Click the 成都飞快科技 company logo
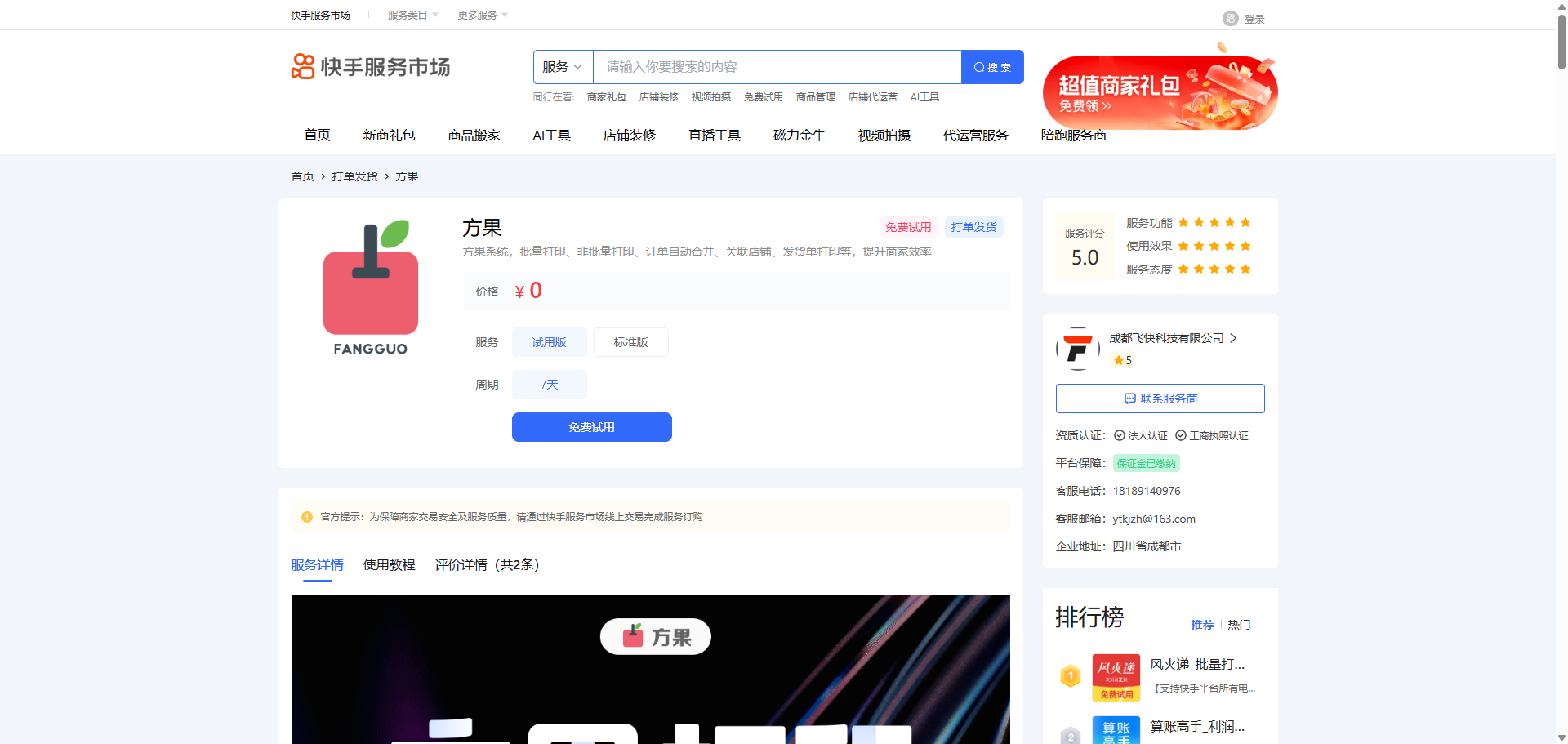This screenshot has width=1568, height=744. click(x=1078, y=349)
